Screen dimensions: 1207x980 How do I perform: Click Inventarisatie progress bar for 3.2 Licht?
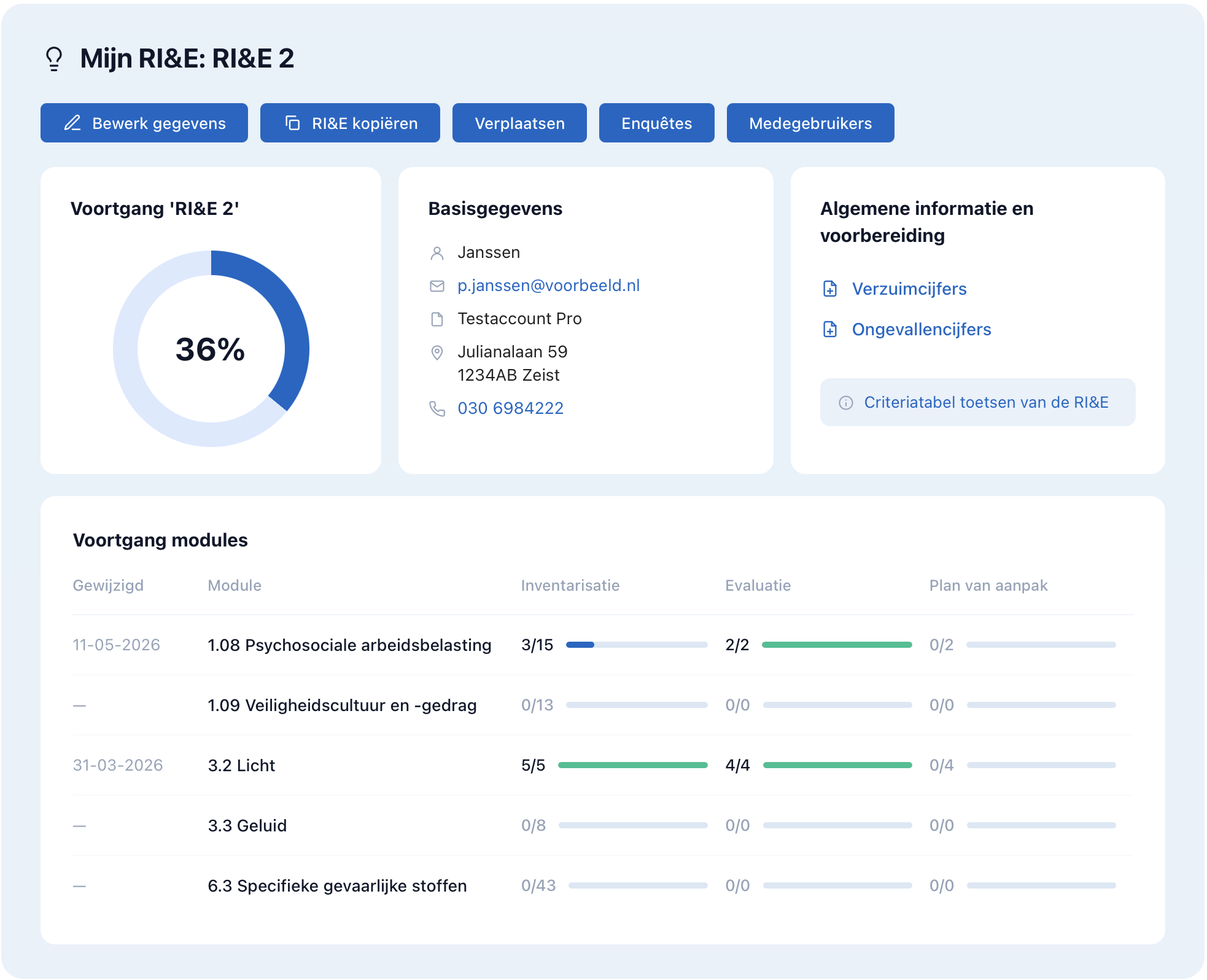pyautogui.click(x=633, y=765)
